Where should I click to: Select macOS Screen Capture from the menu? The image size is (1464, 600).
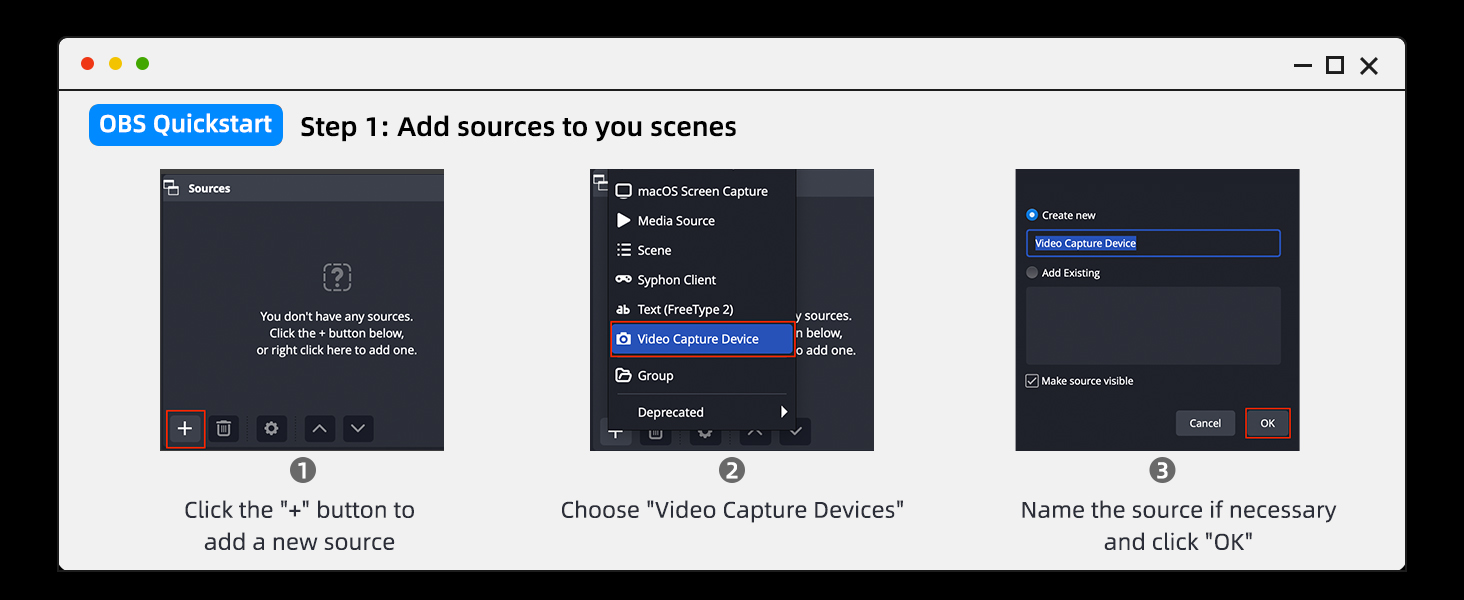click(x=702, y=191)
